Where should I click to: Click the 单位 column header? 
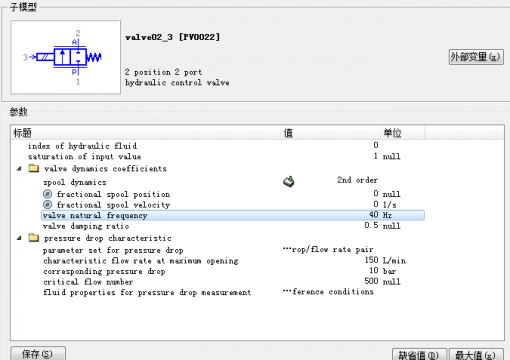pyautogui.click(x=402, y=133)
